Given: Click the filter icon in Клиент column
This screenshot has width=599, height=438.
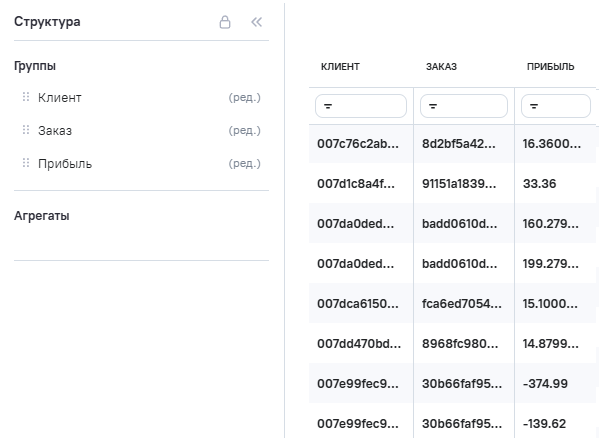Looking at the screenshot, I should pos(328,106).
